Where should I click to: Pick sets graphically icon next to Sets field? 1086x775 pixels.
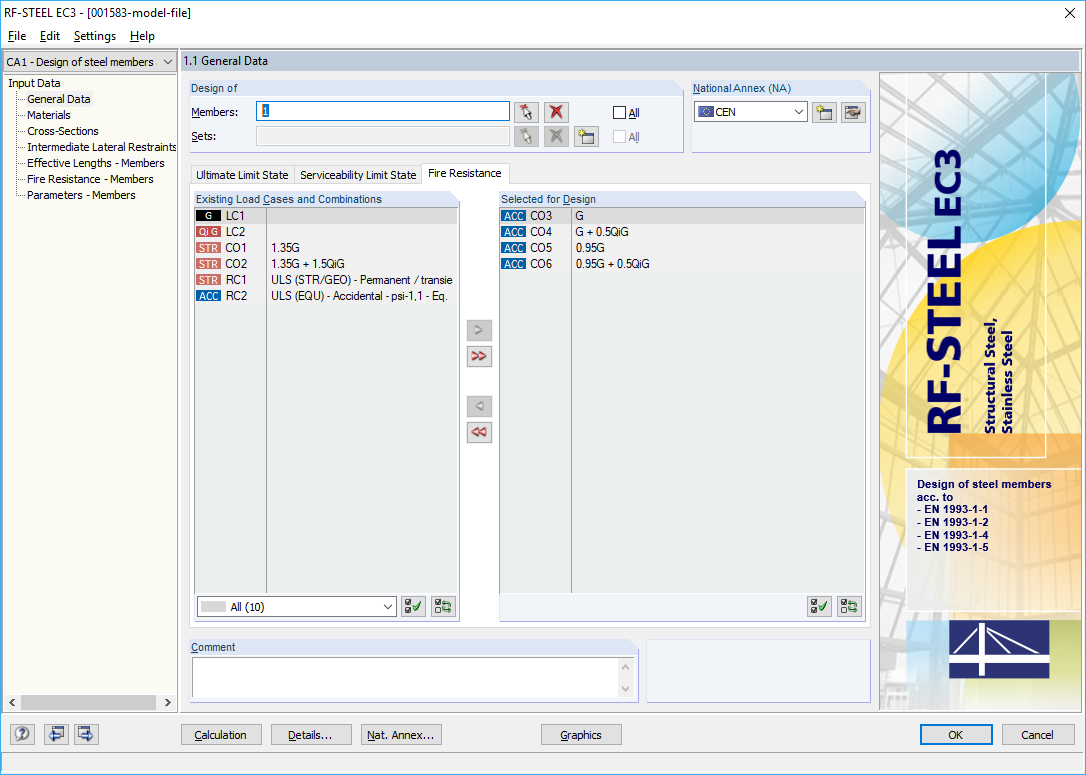click(526, 136)
